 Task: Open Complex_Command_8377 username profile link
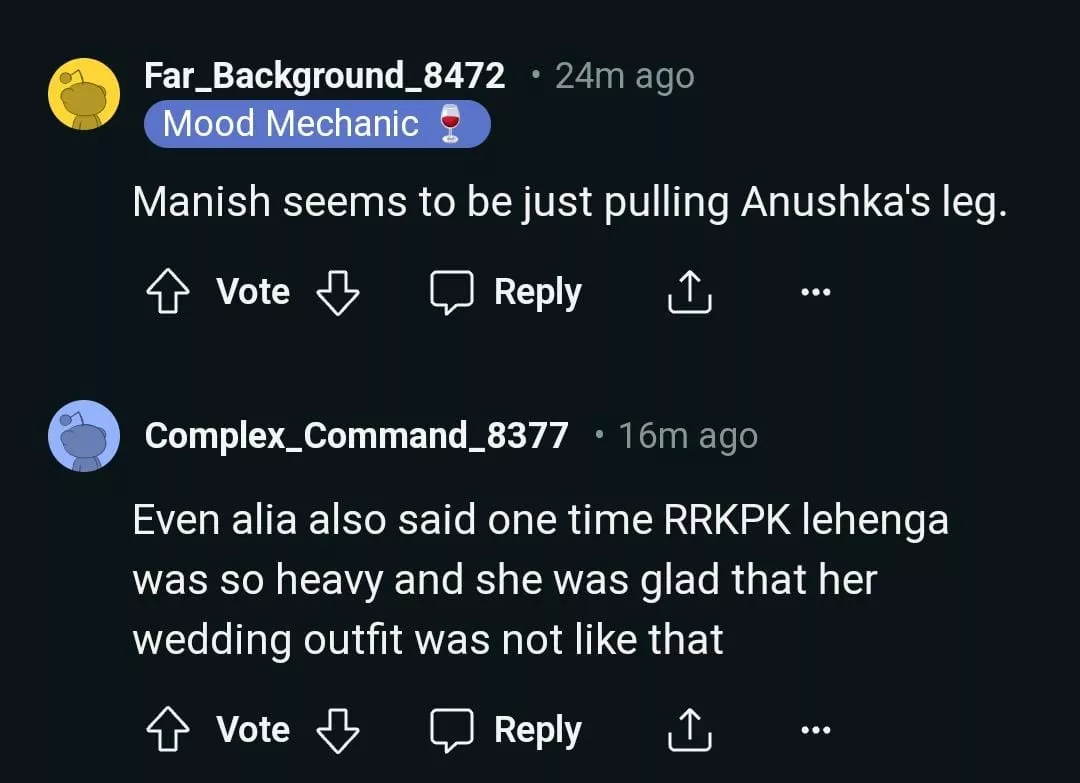pos(356,436)
